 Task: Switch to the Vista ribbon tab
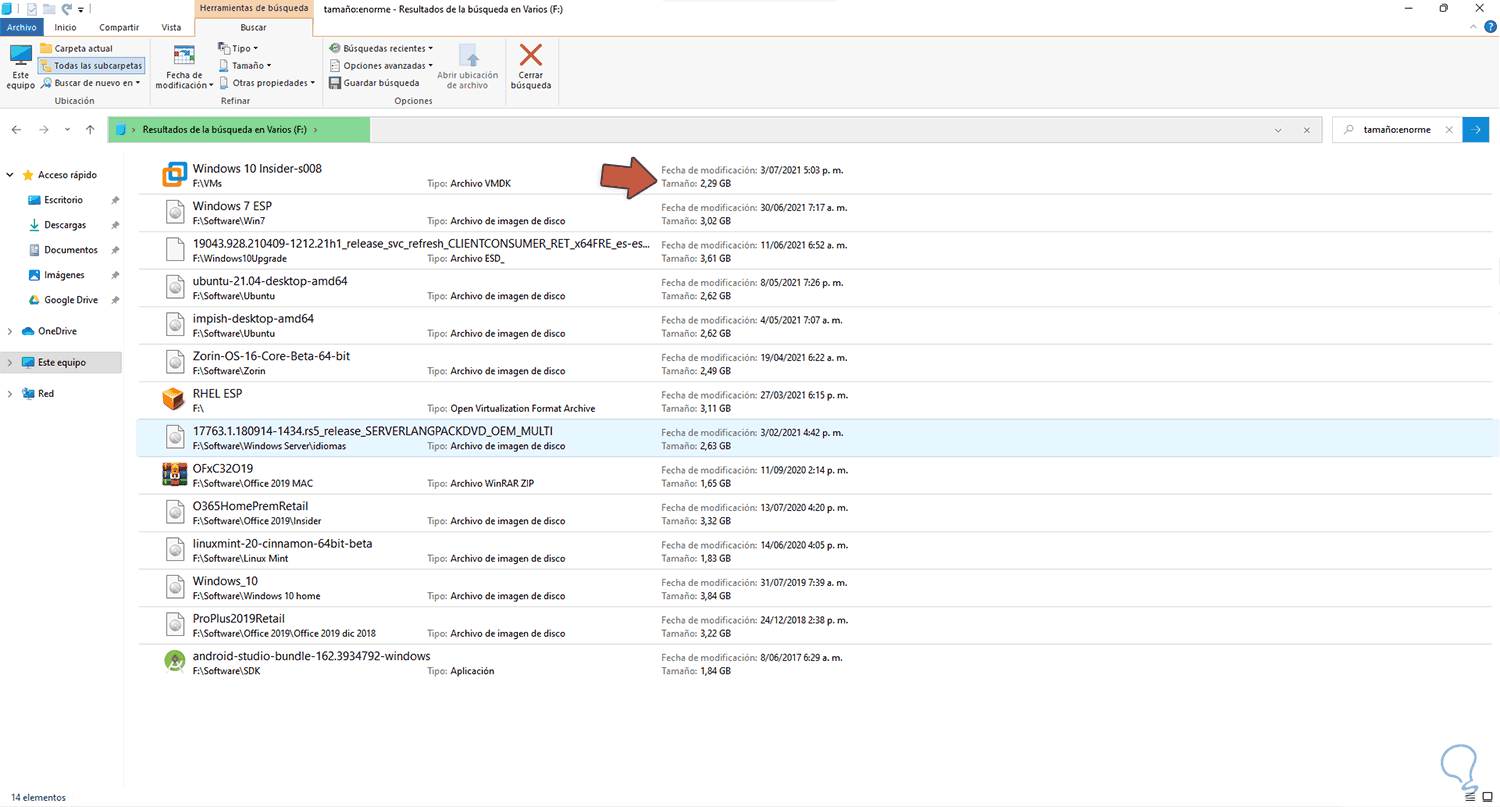tap(171, 27)
